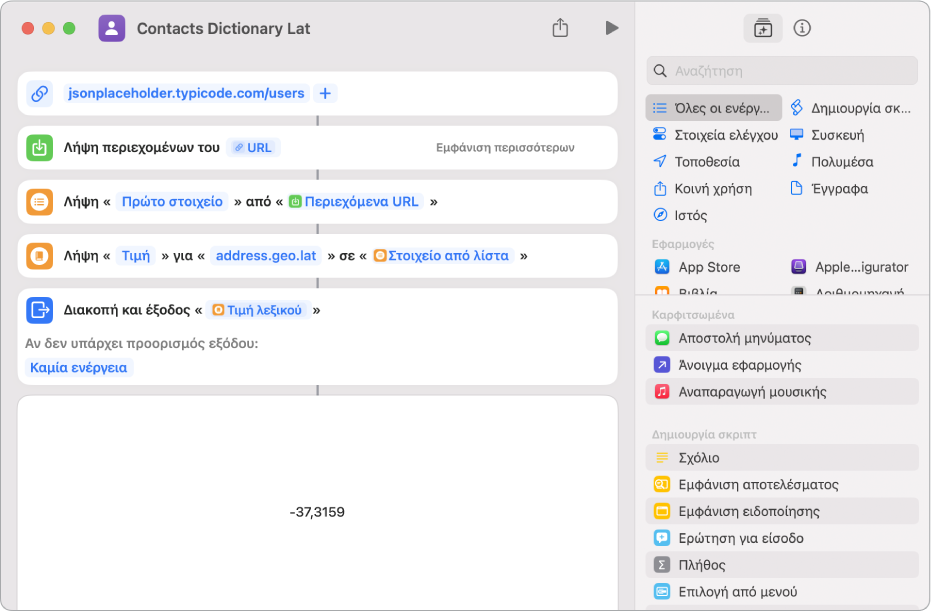Select Κοινή χρήση category
931x612 pixels.
pyautogui.click(x=702, y=189)
